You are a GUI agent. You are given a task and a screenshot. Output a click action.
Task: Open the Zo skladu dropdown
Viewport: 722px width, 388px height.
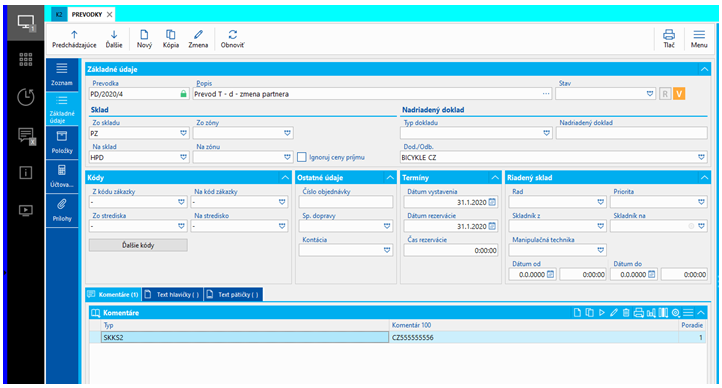click(183, 133)
